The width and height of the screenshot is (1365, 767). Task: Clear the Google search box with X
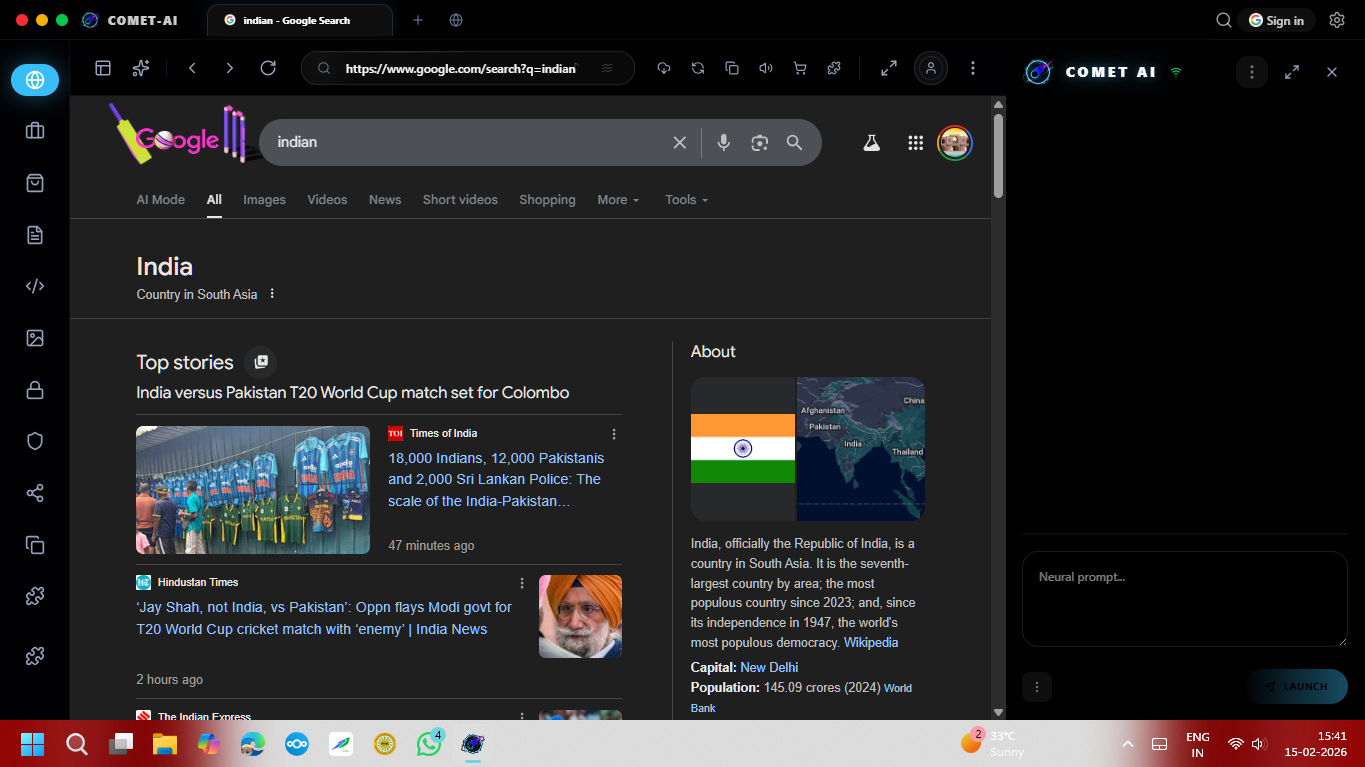click(680, 143)
